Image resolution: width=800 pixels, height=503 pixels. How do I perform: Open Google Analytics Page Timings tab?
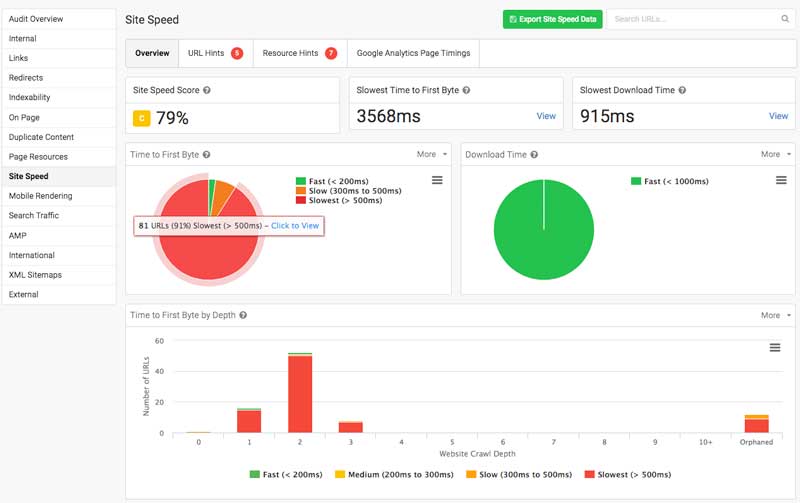tap(414, 53)
